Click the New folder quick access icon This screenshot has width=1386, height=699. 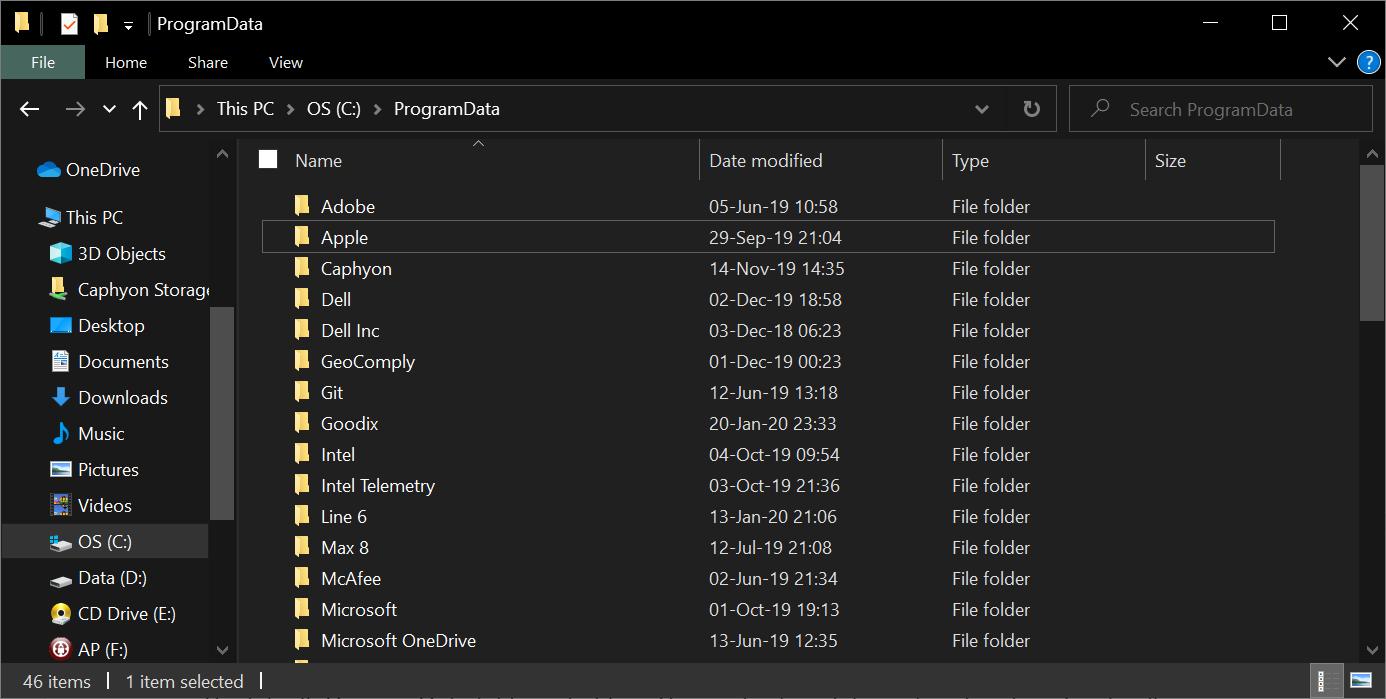point(100,24)
